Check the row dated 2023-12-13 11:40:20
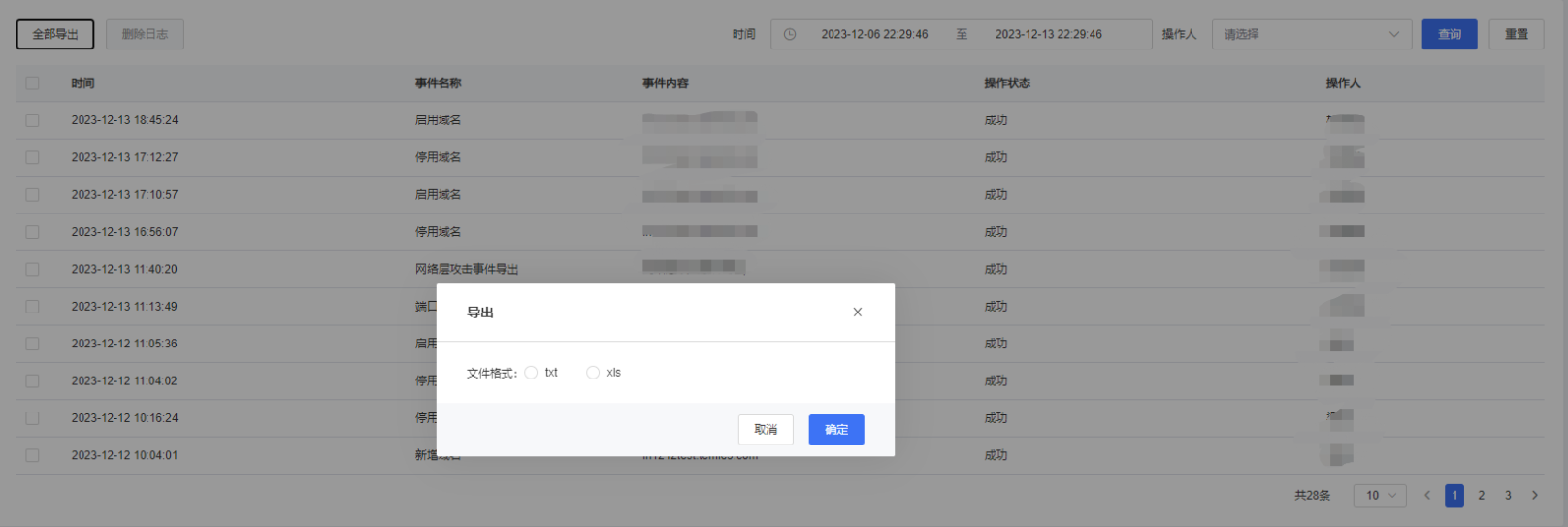Image resolution: width=1568 pixels, height=527 pixels. pyautogui.click(x=33, y=269)
